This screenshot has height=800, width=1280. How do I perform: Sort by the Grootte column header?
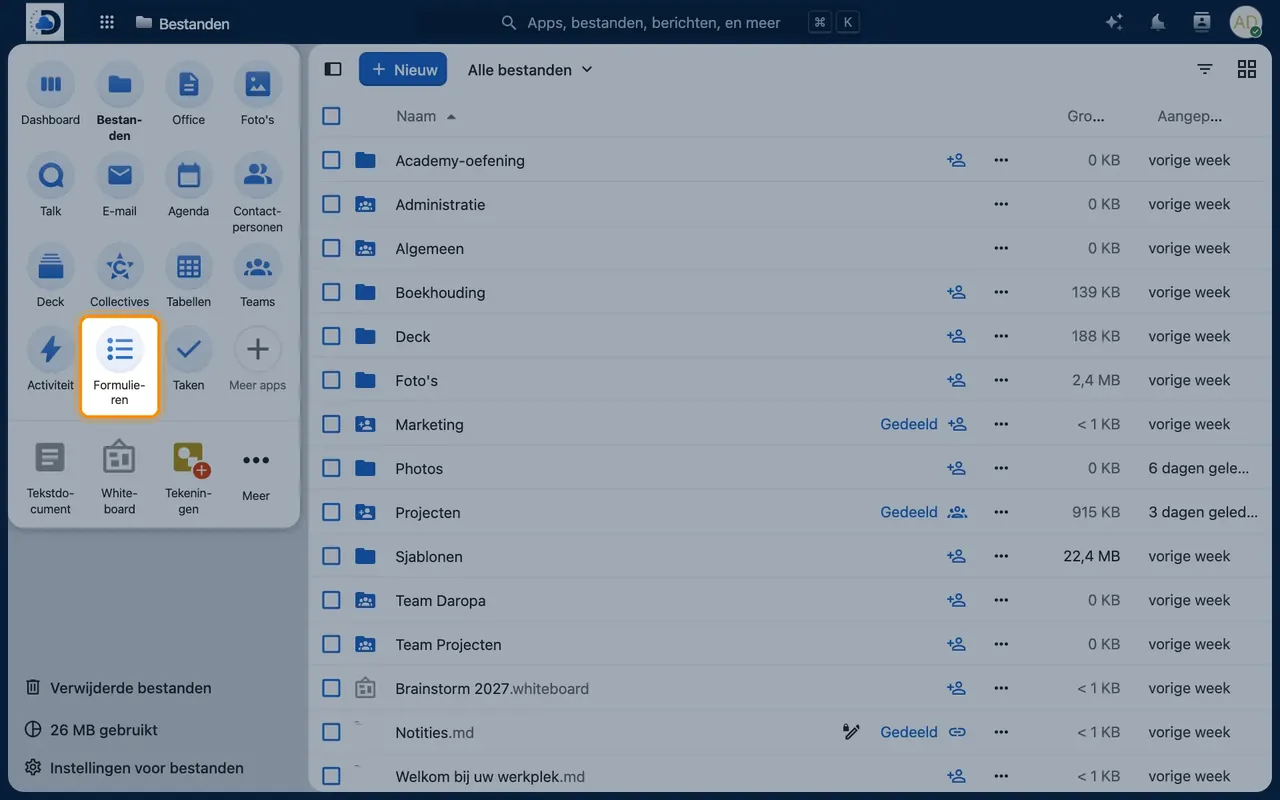1085,116
